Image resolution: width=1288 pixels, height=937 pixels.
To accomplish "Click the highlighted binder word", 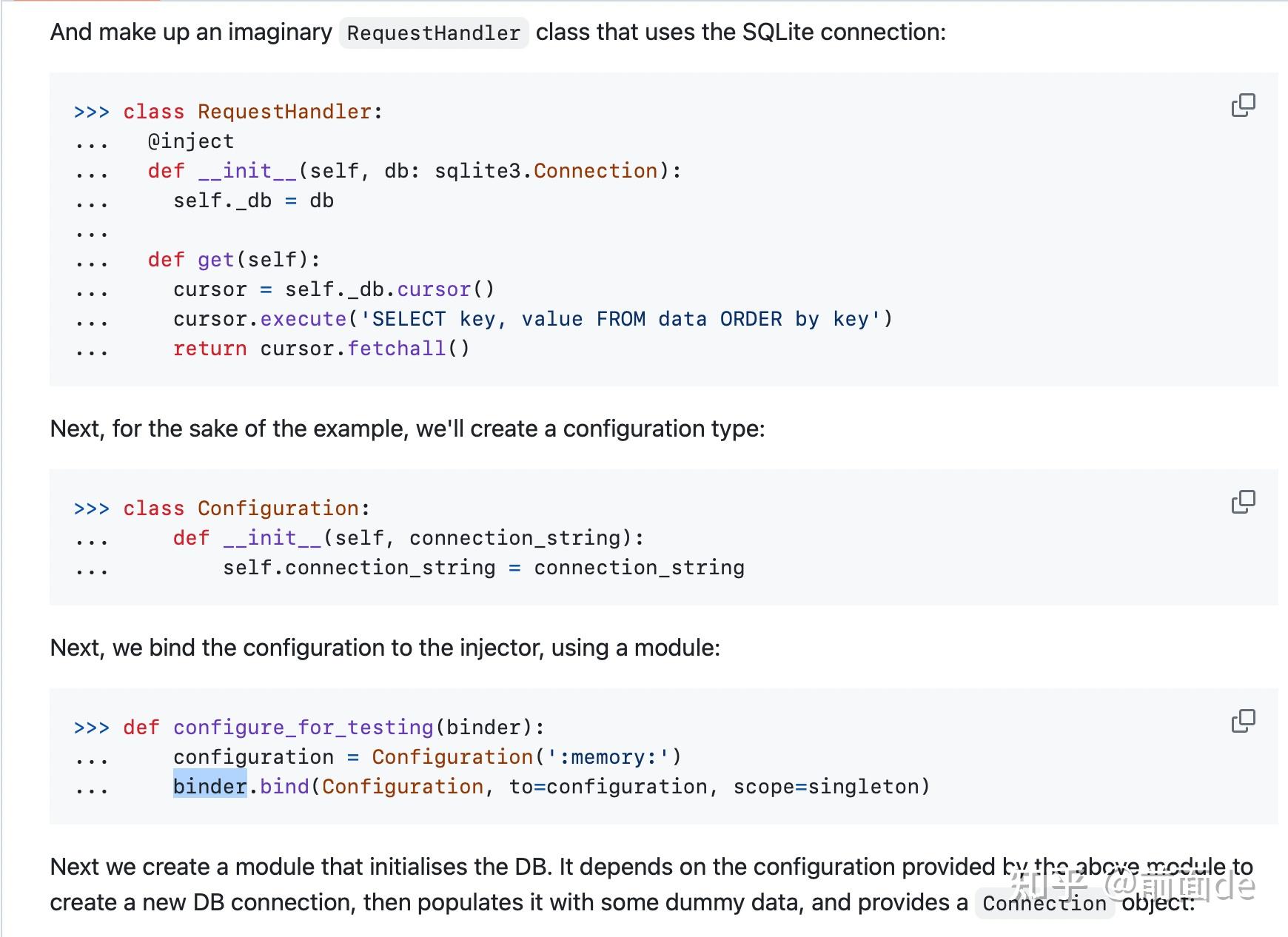I will click(209, 786).
